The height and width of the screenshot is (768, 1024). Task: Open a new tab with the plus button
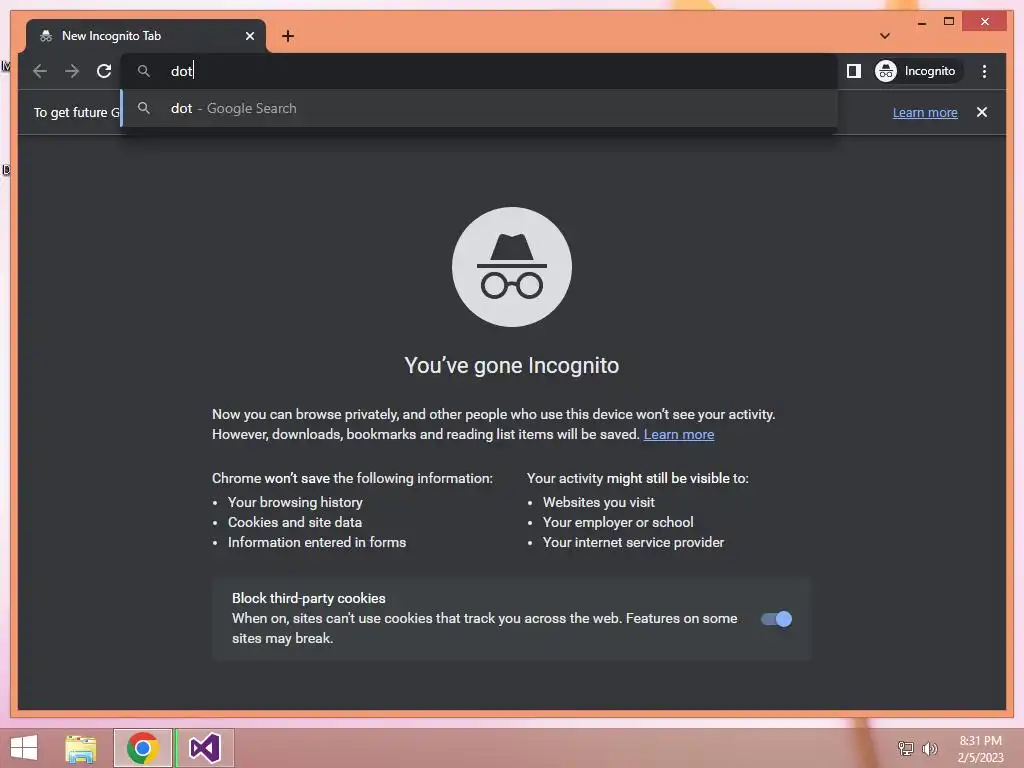(288, 36)
